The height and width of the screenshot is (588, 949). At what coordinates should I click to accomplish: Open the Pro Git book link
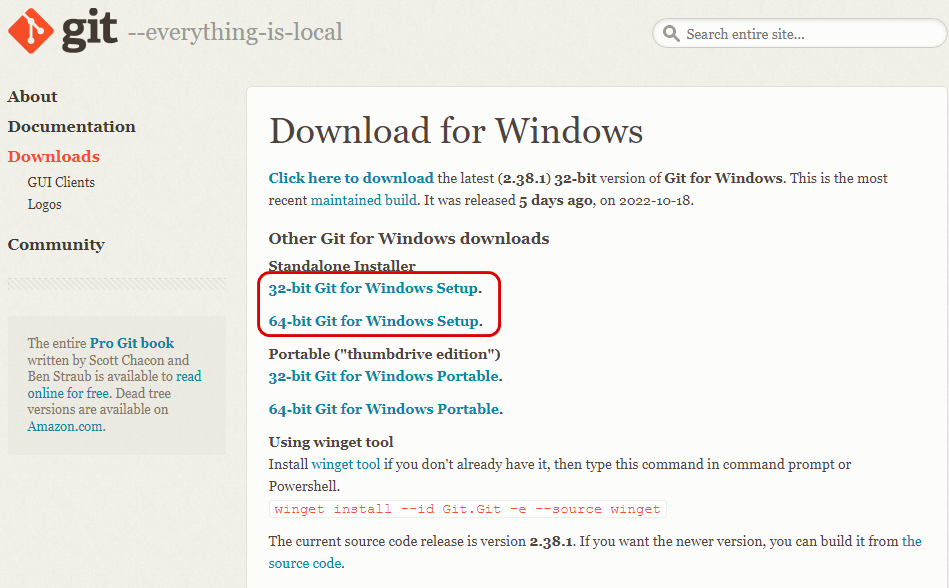coord(132,343)
